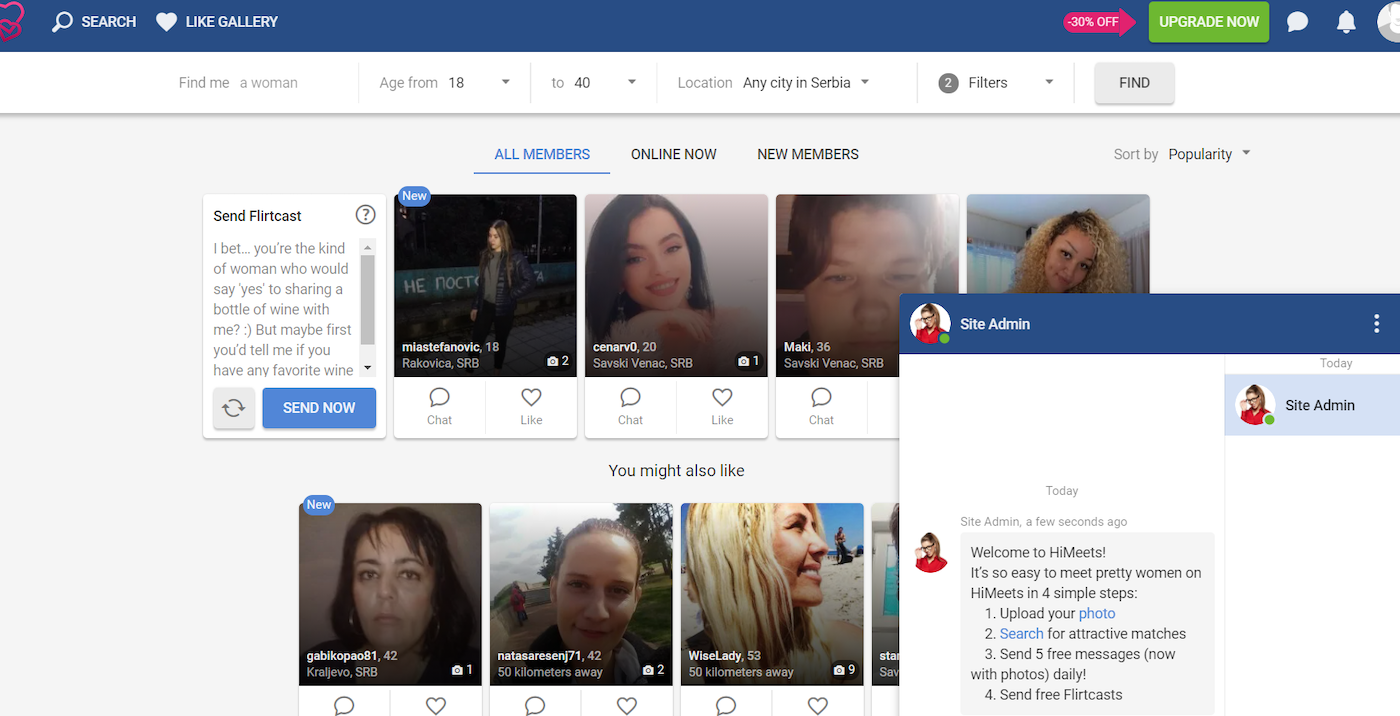Switch to the Online Now tab
Viewport: 1400px width, 716px height.
click(674, 154)
